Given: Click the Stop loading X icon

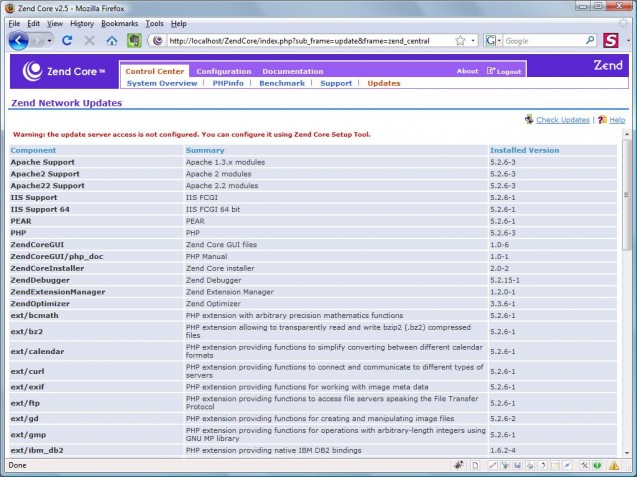Looking at the screenshot, I should [89, 40].
